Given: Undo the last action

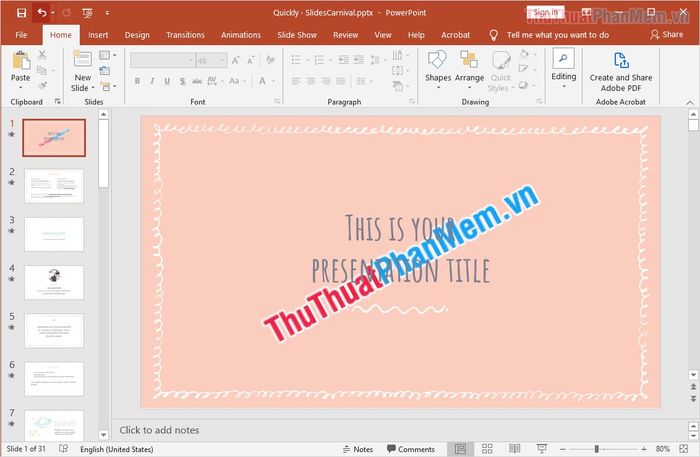Looking at the screenshot, I should tap(41, 13).
